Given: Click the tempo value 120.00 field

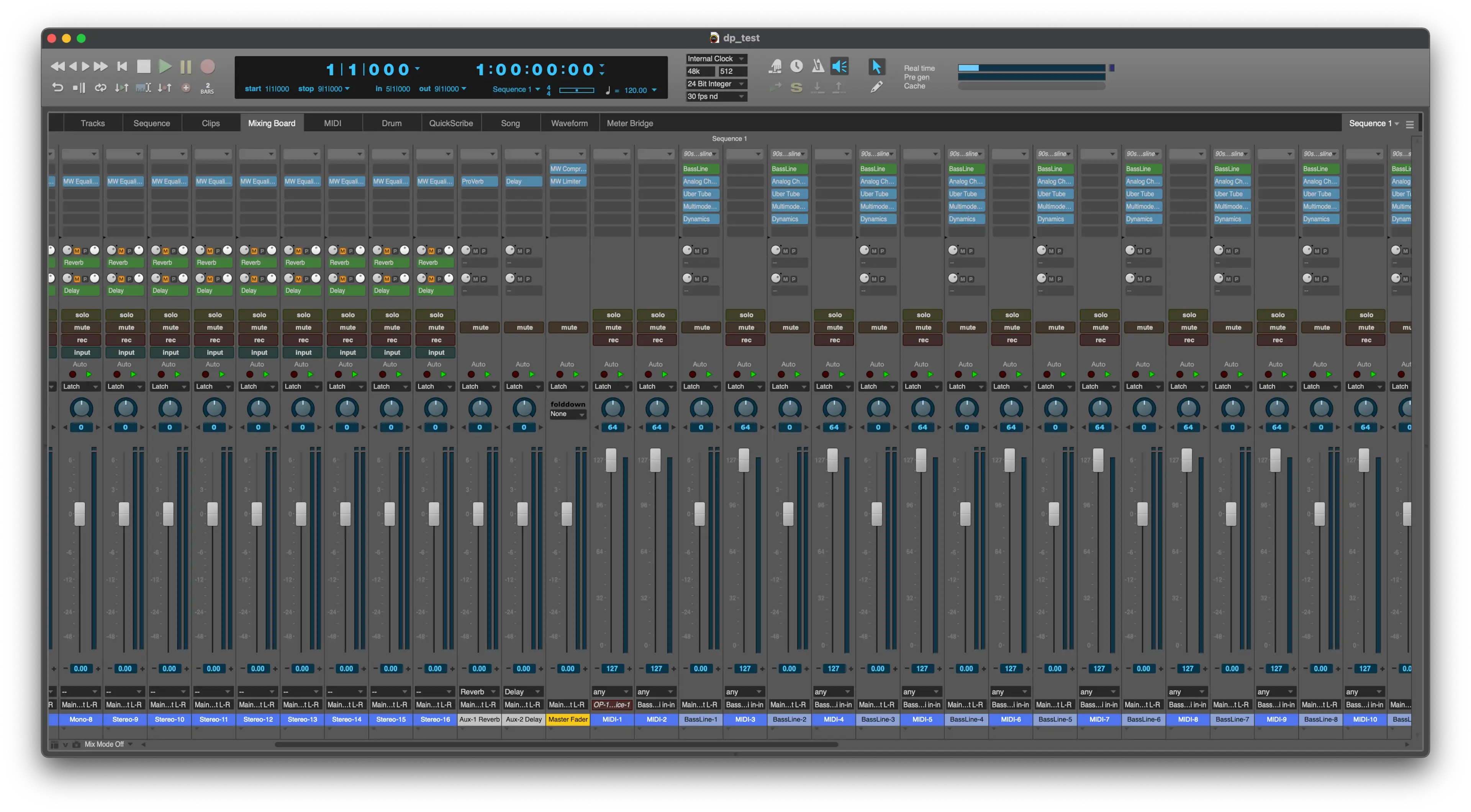Looking at the screenshot, I should [635, 90].
